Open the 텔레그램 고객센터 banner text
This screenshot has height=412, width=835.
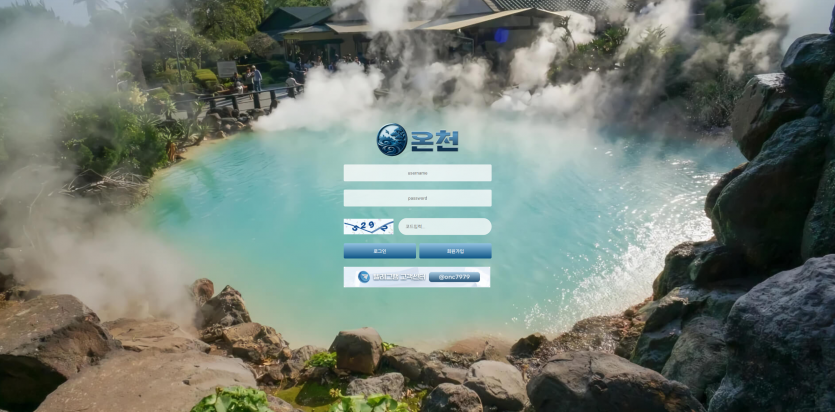pos(398,277)
